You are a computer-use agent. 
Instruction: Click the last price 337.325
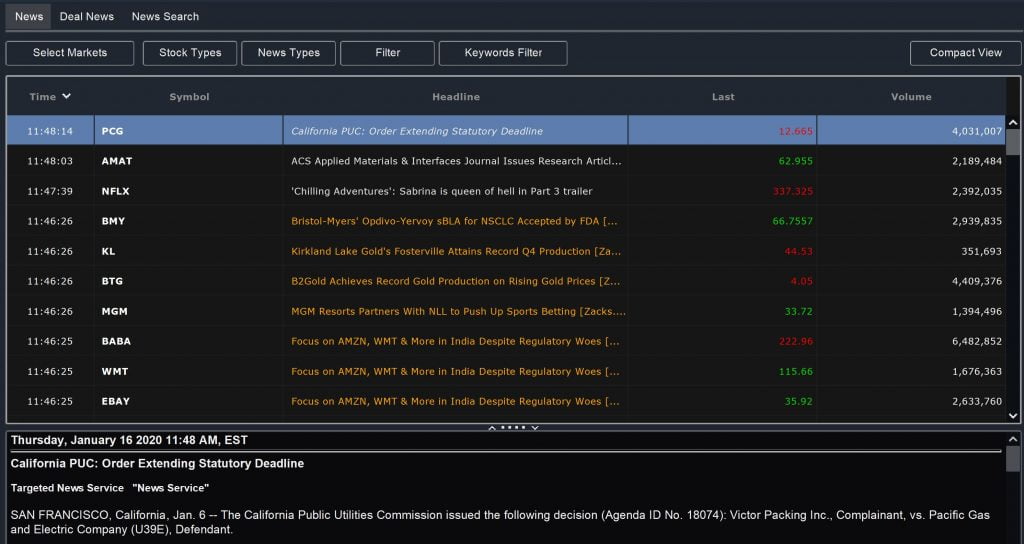793,191
